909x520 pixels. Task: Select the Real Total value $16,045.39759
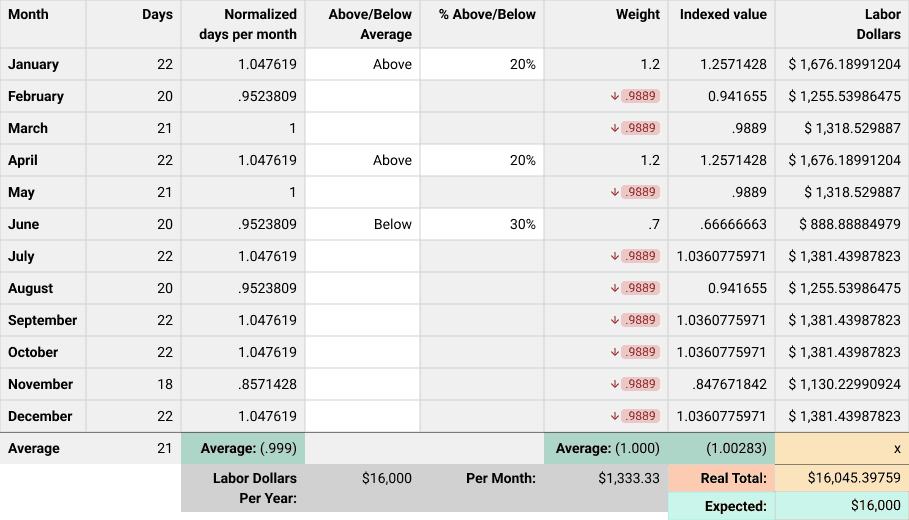(x=842, y=478)
